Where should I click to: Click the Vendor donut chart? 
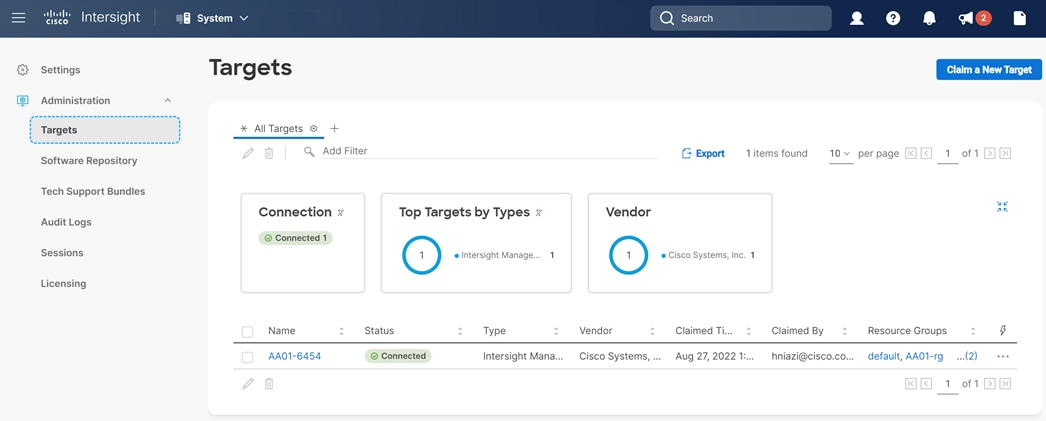coord(628,255)
